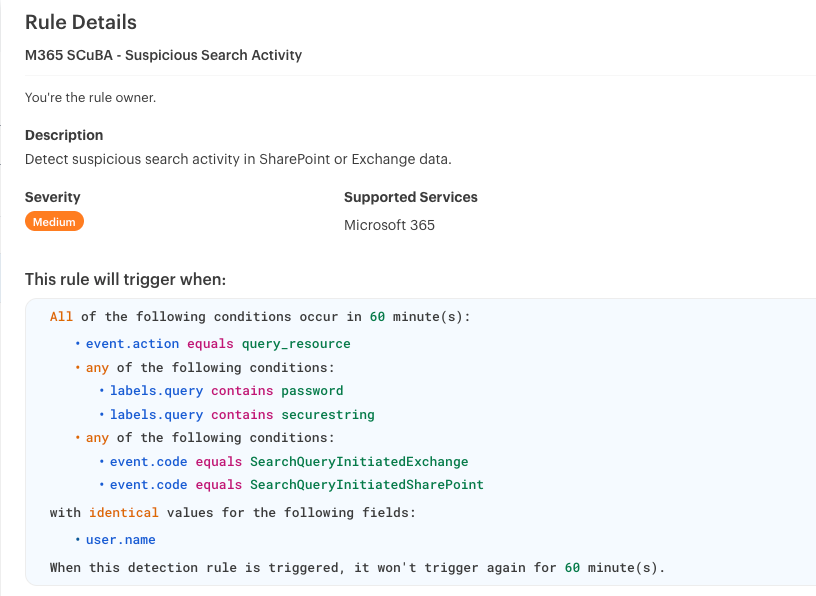Click the password query value
The width and height of the screenshot is (816, 596).
coord(312,391)
